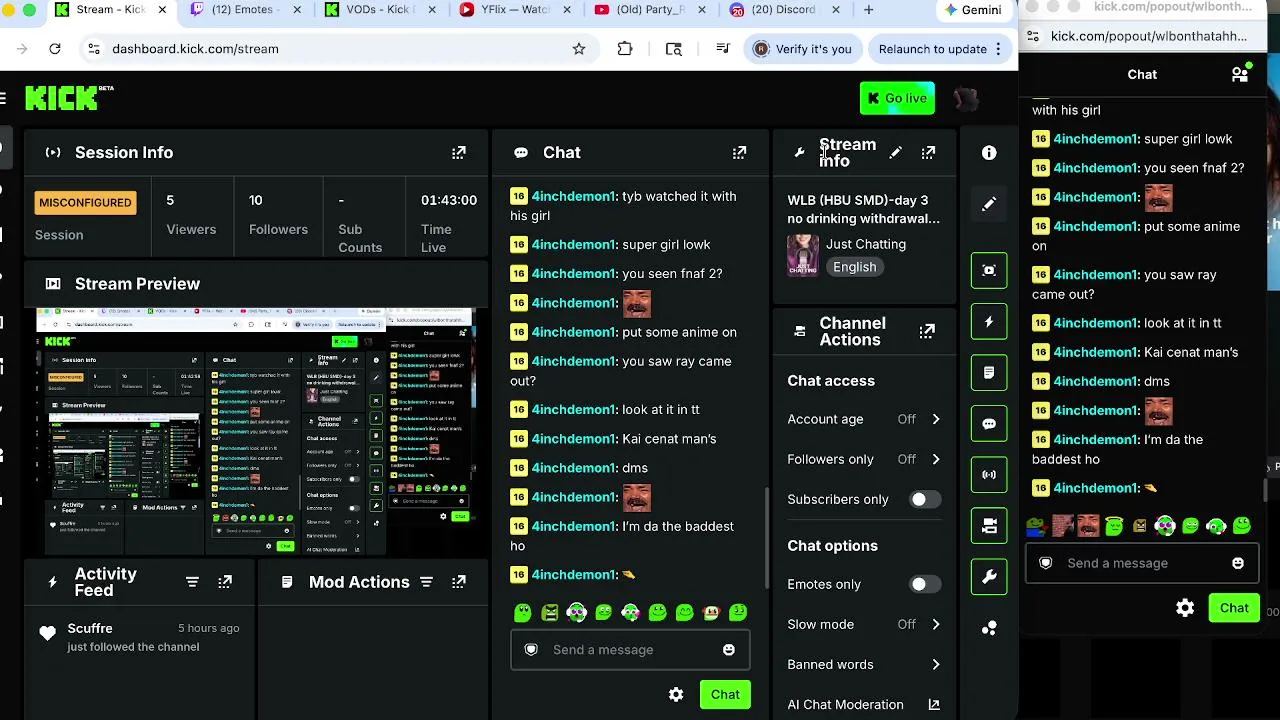Open the info icon in right sidebar

click(x=989, y=153)
